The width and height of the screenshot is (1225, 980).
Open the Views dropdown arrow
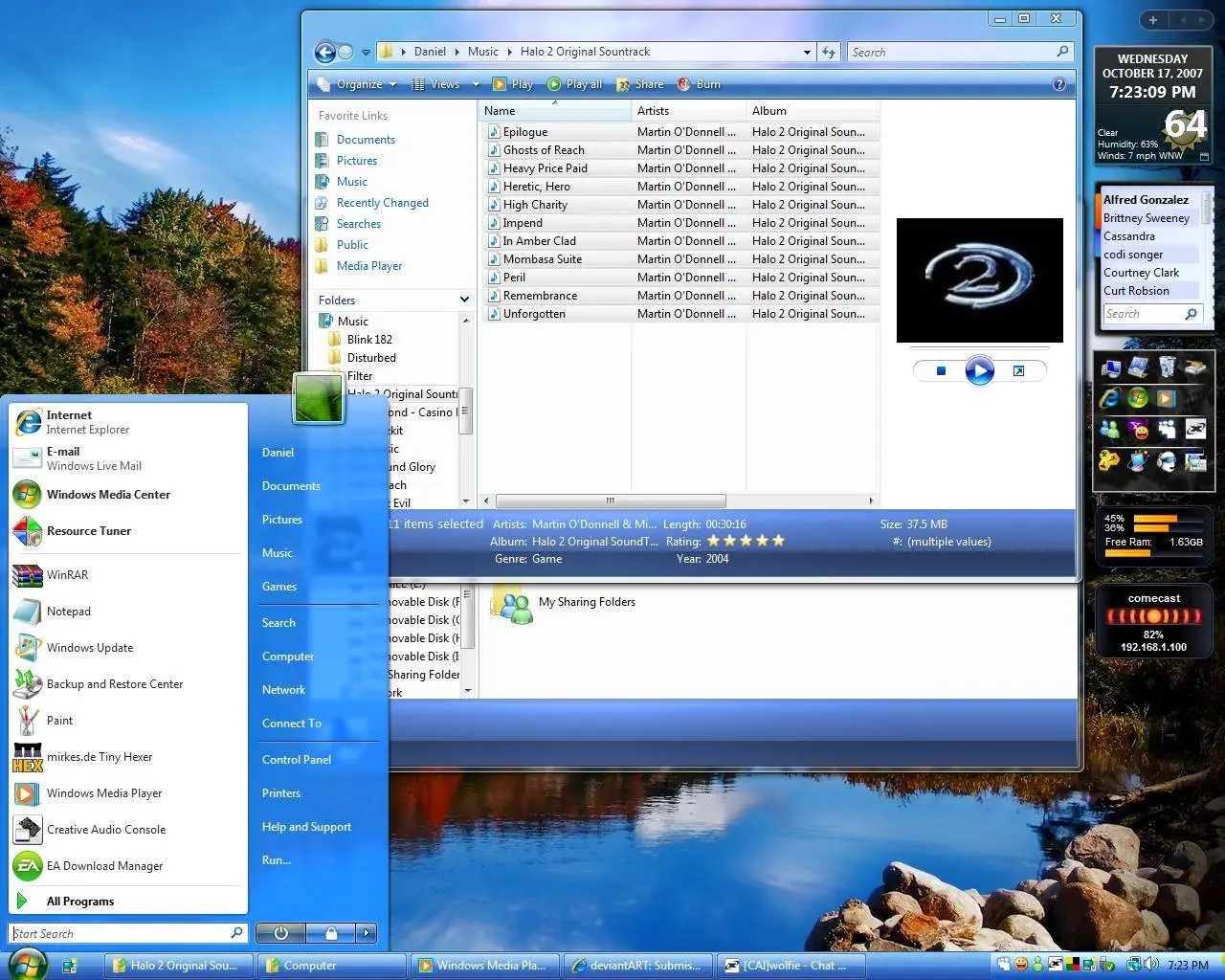[x=476, y=84]
